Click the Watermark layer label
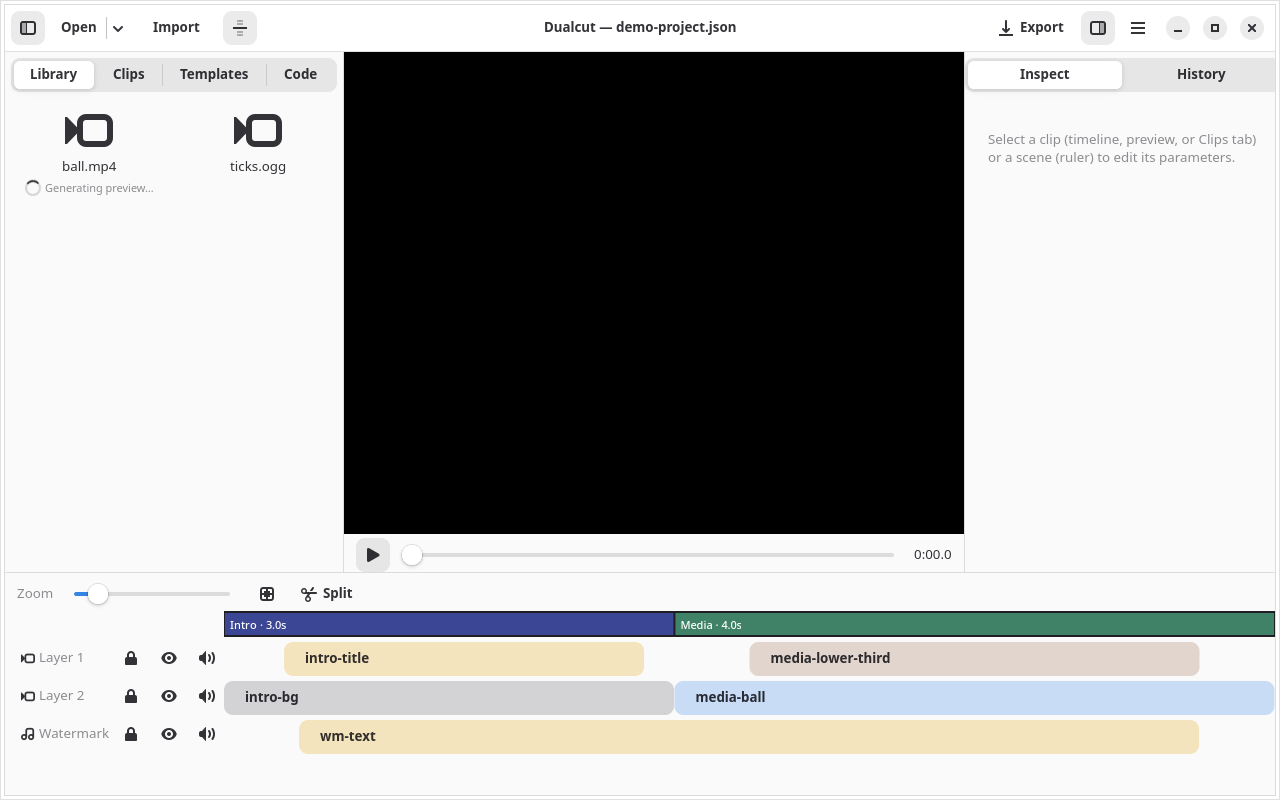 tap(74, 734)
